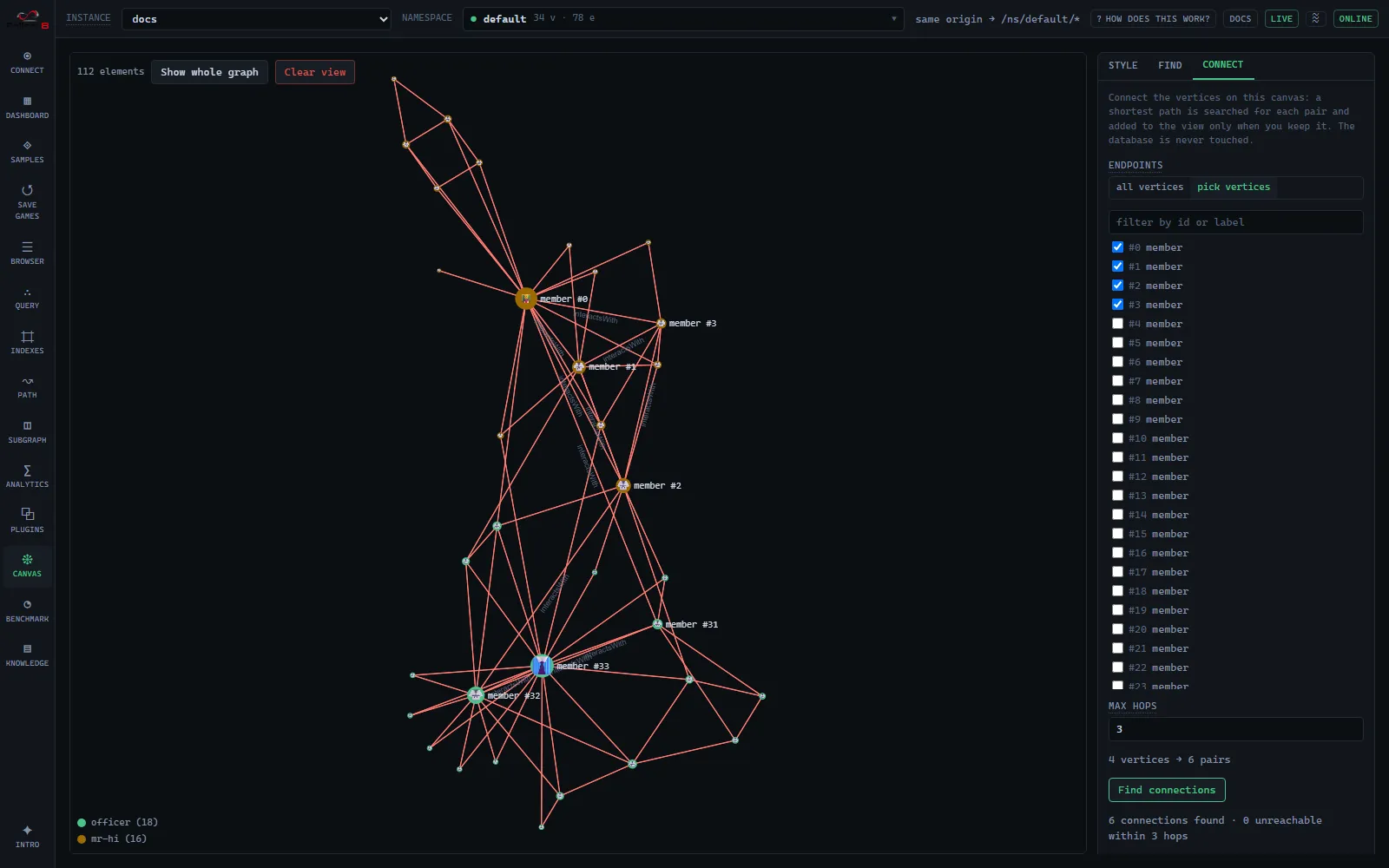1389x868 pixels.
Task: Choose the 'all vertices' endpoint option
Action: click(1149, 187)
